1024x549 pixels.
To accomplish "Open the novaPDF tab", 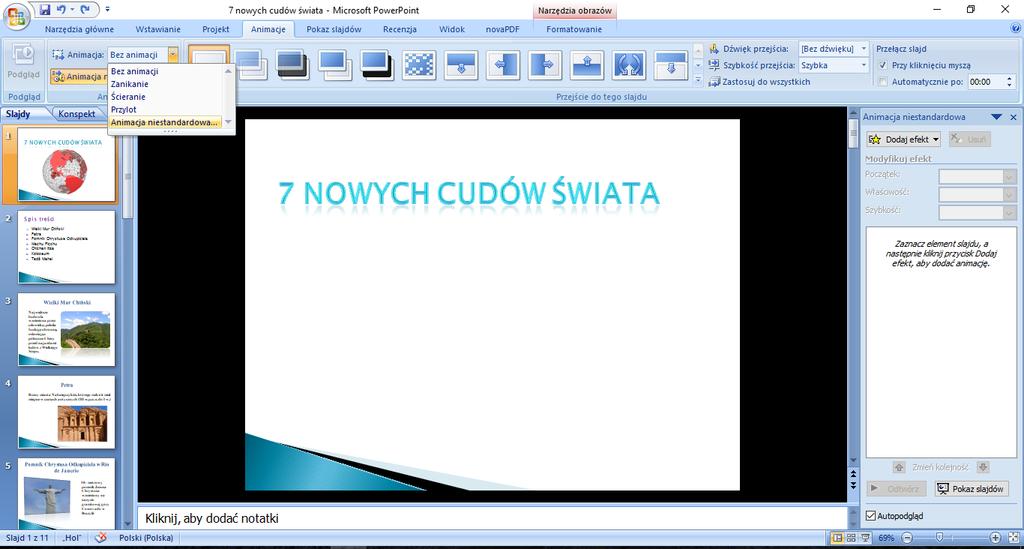I will [503, 29].
